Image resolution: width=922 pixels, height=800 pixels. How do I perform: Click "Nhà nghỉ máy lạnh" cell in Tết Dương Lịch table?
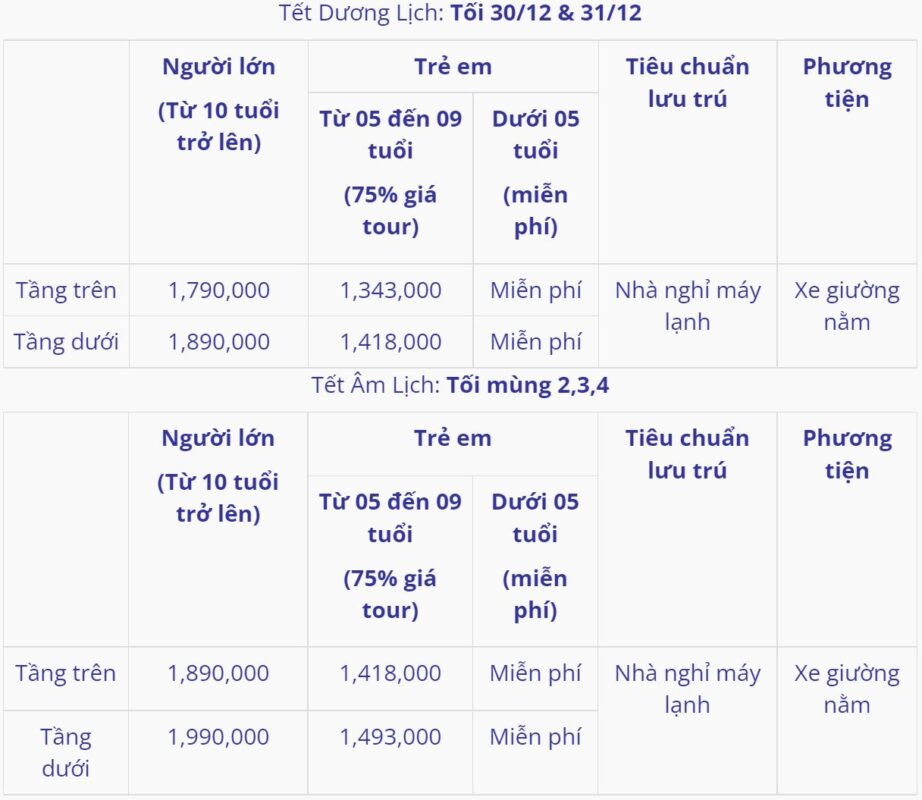[x=687, y=306]
